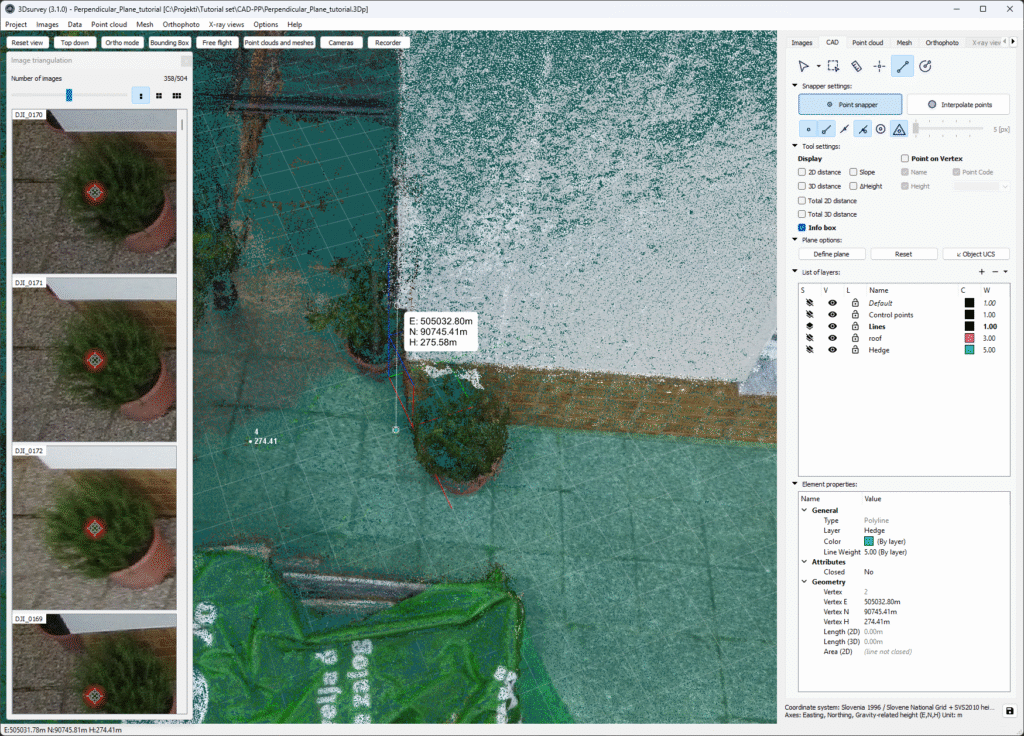Toggle the point snap mode icon
The width and height of the screenshot is (1024, 736).
(x=808, y=129)
